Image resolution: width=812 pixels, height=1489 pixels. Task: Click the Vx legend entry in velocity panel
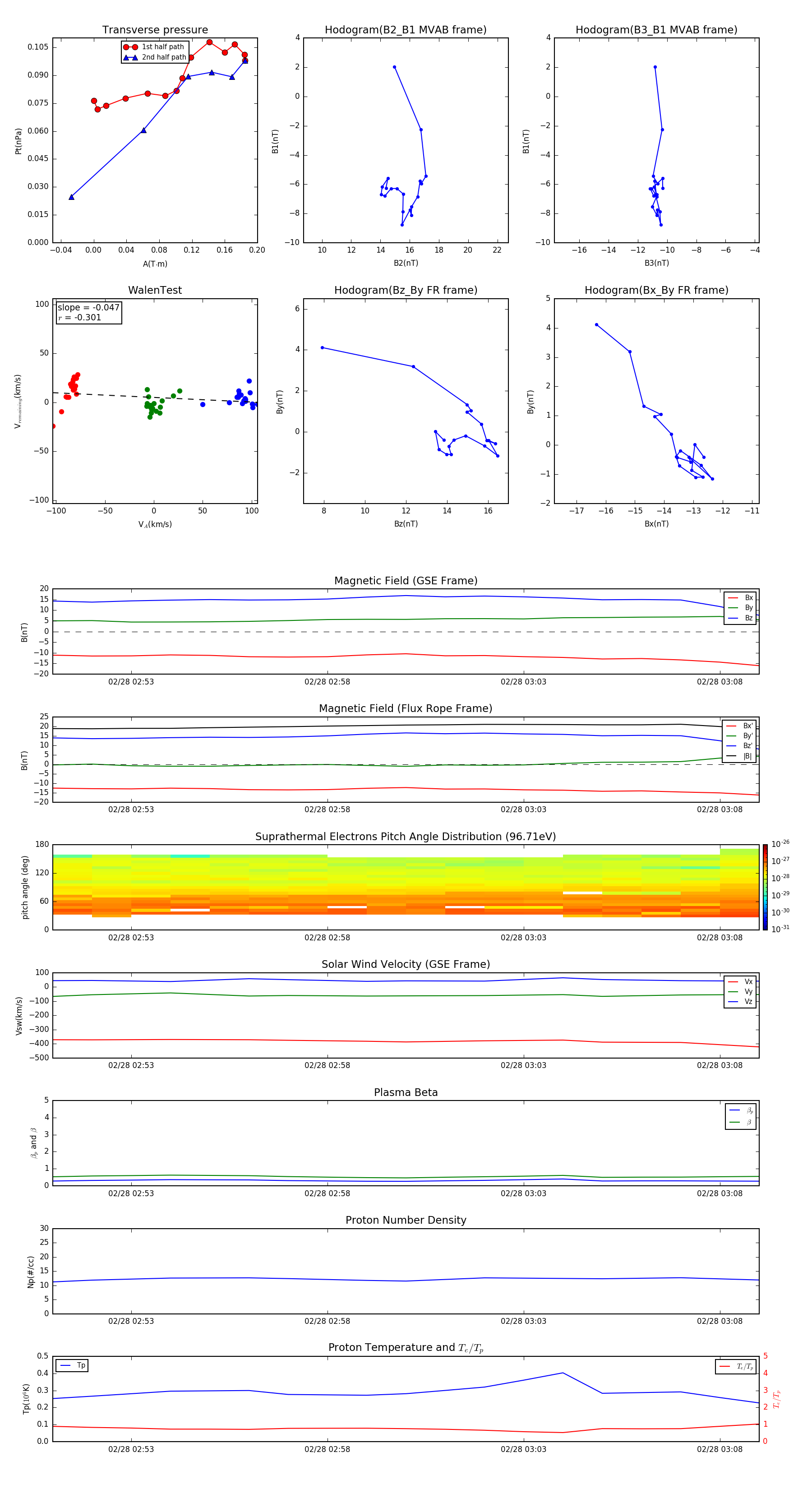(740, 981)
